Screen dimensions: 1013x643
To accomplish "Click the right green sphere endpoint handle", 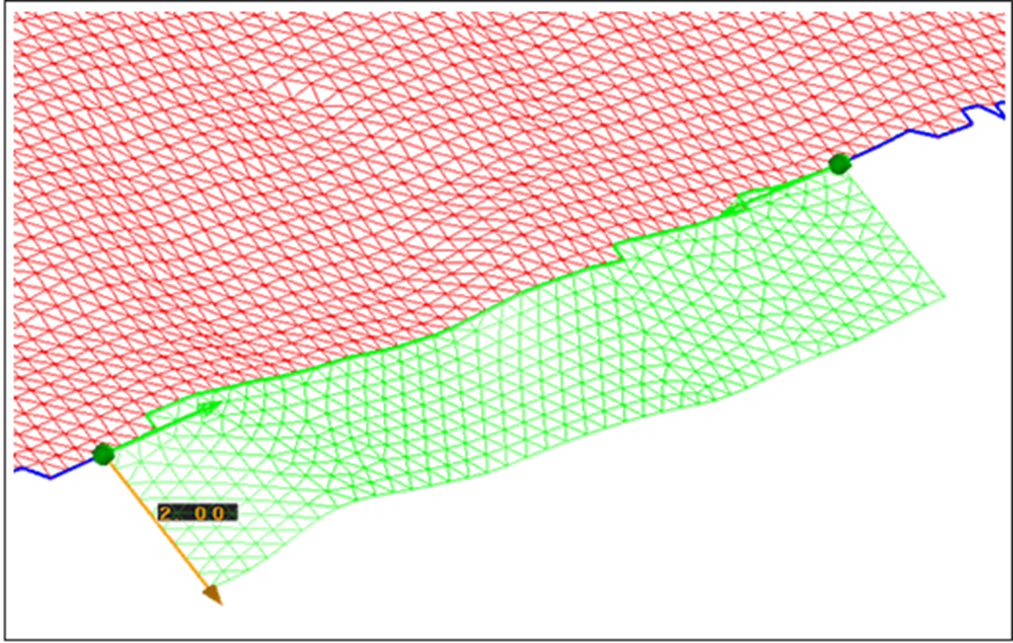I will coord(839,163).
